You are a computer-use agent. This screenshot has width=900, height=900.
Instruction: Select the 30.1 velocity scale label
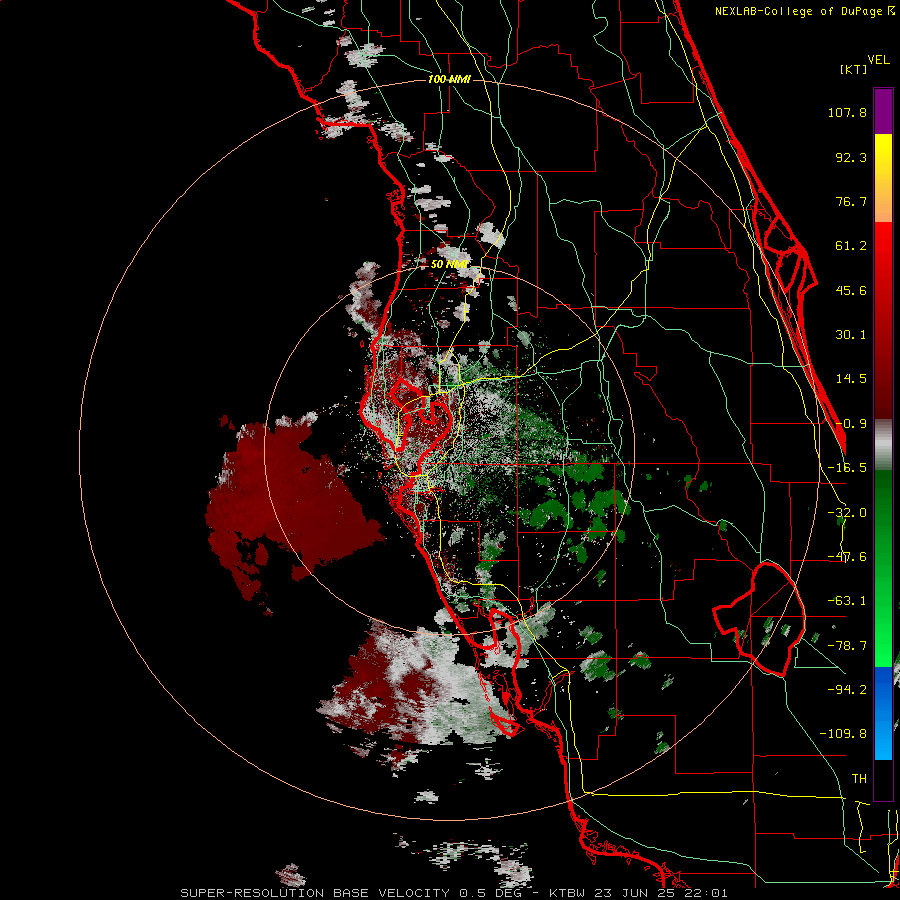(851, 335)
